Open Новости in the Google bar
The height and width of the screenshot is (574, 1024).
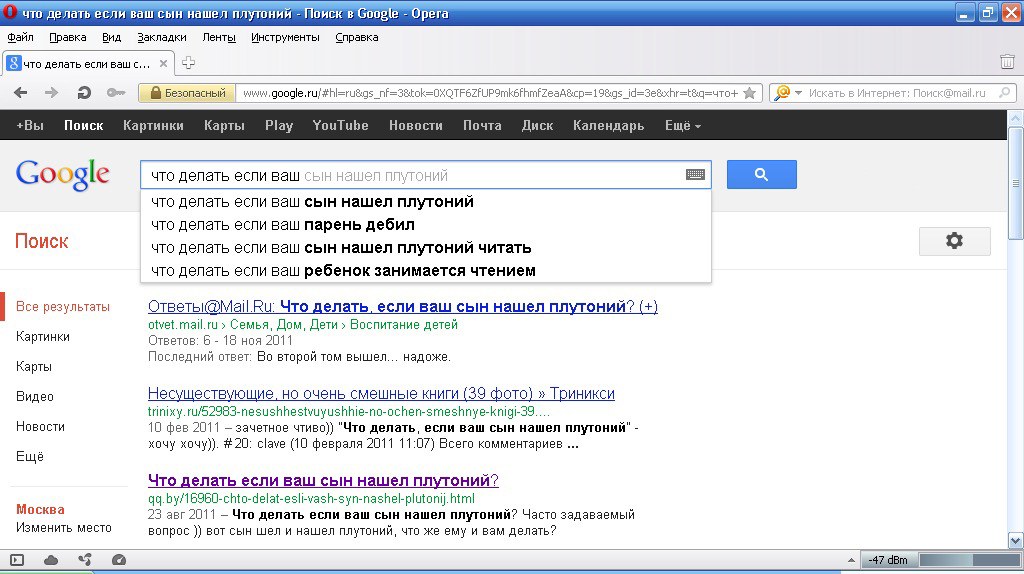pyautogui.click(x=416, y=125)
